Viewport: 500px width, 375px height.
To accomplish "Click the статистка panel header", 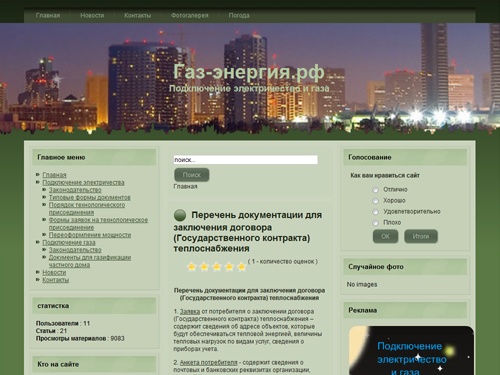I will point(94,306).
